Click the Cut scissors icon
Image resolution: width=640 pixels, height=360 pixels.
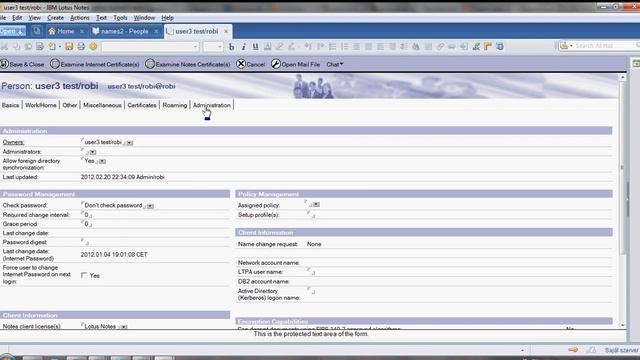coord(4,47)
